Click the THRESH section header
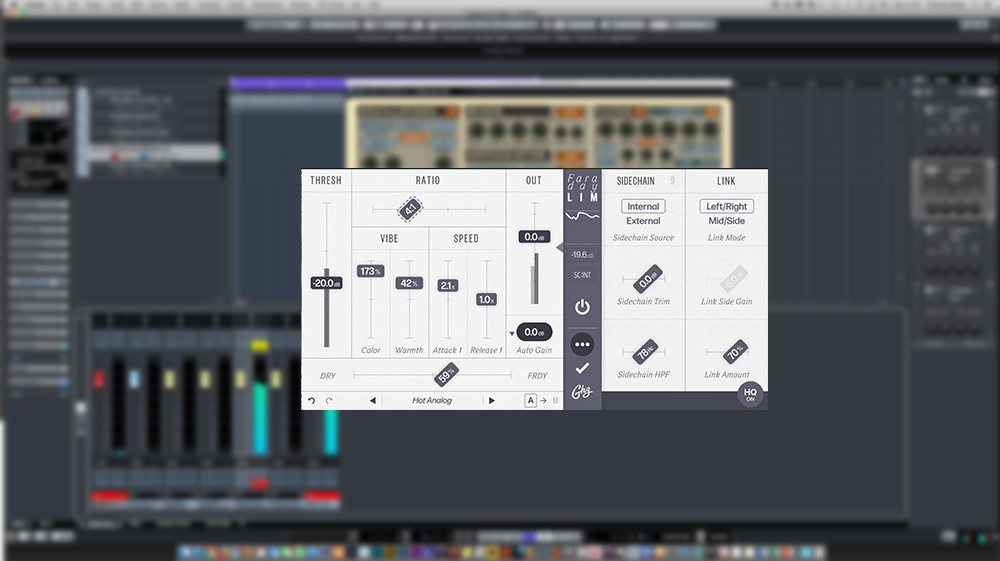The width and height of the screenshot is (1000, 561). click(x=326, y=180)
